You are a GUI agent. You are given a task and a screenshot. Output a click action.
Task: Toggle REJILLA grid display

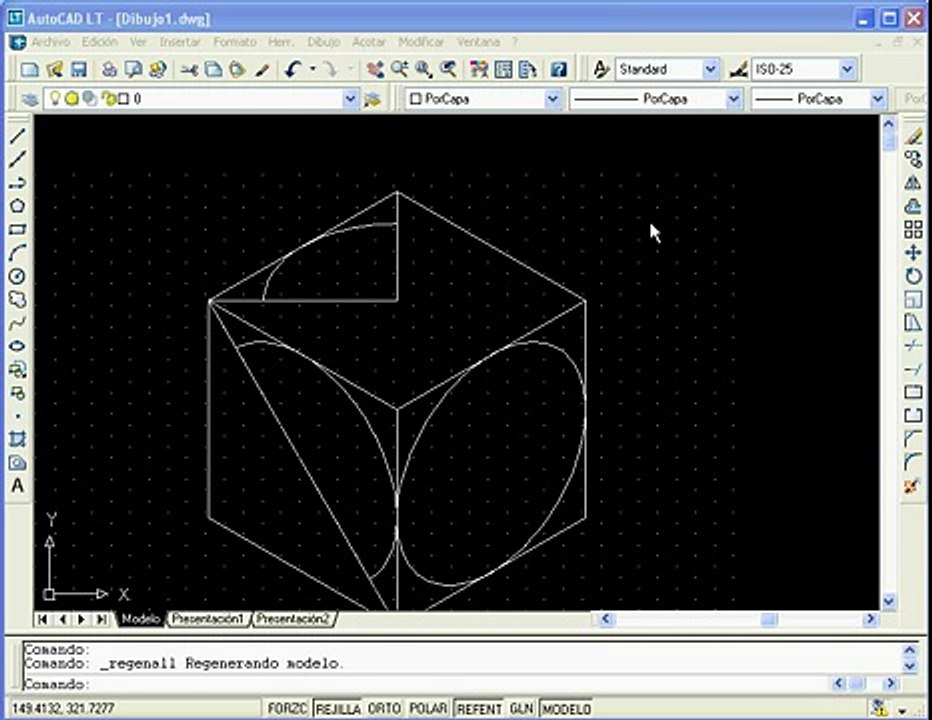click(x=338, y=709)
